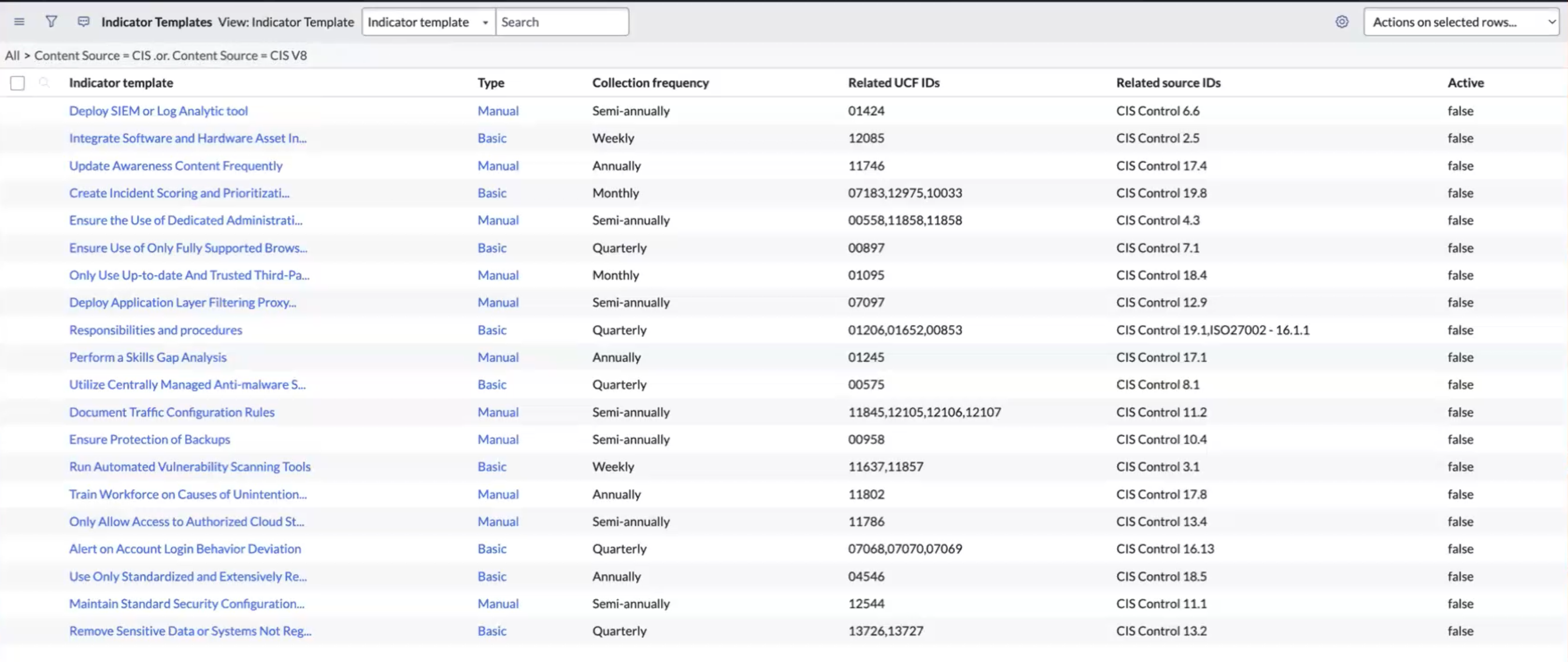
Task: Sort by Active column header
Action: [x=1465, y=83]
